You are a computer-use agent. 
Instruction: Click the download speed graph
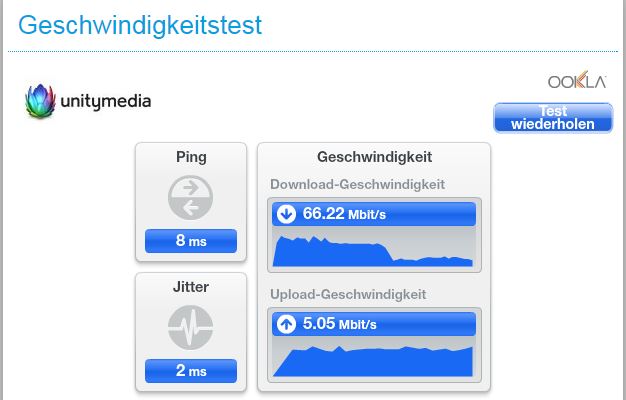[373, 251]
